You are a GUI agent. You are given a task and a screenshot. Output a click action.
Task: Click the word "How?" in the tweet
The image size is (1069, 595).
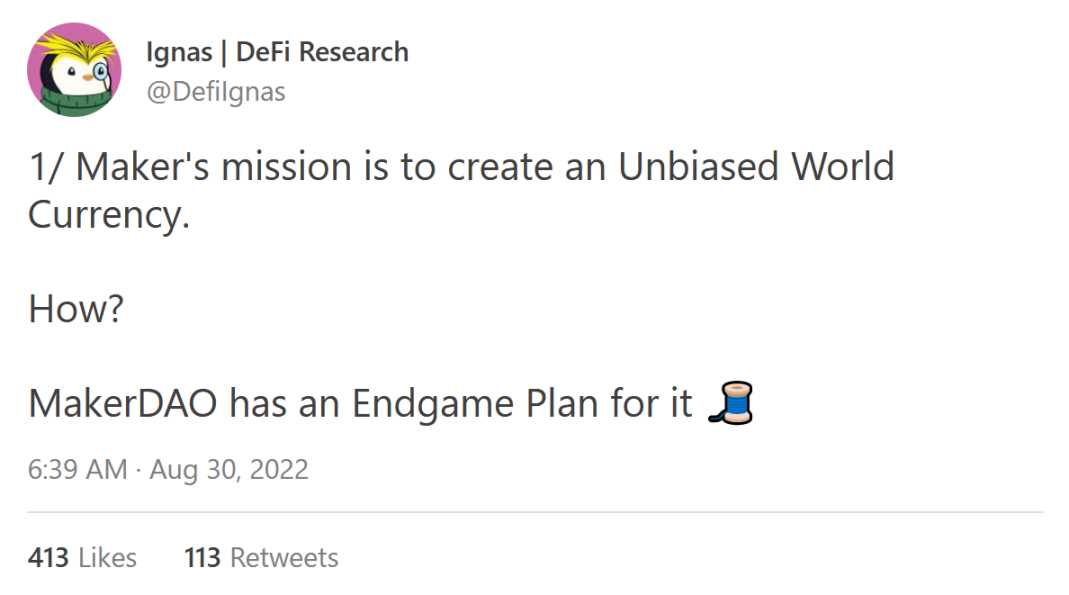point(76,310)
